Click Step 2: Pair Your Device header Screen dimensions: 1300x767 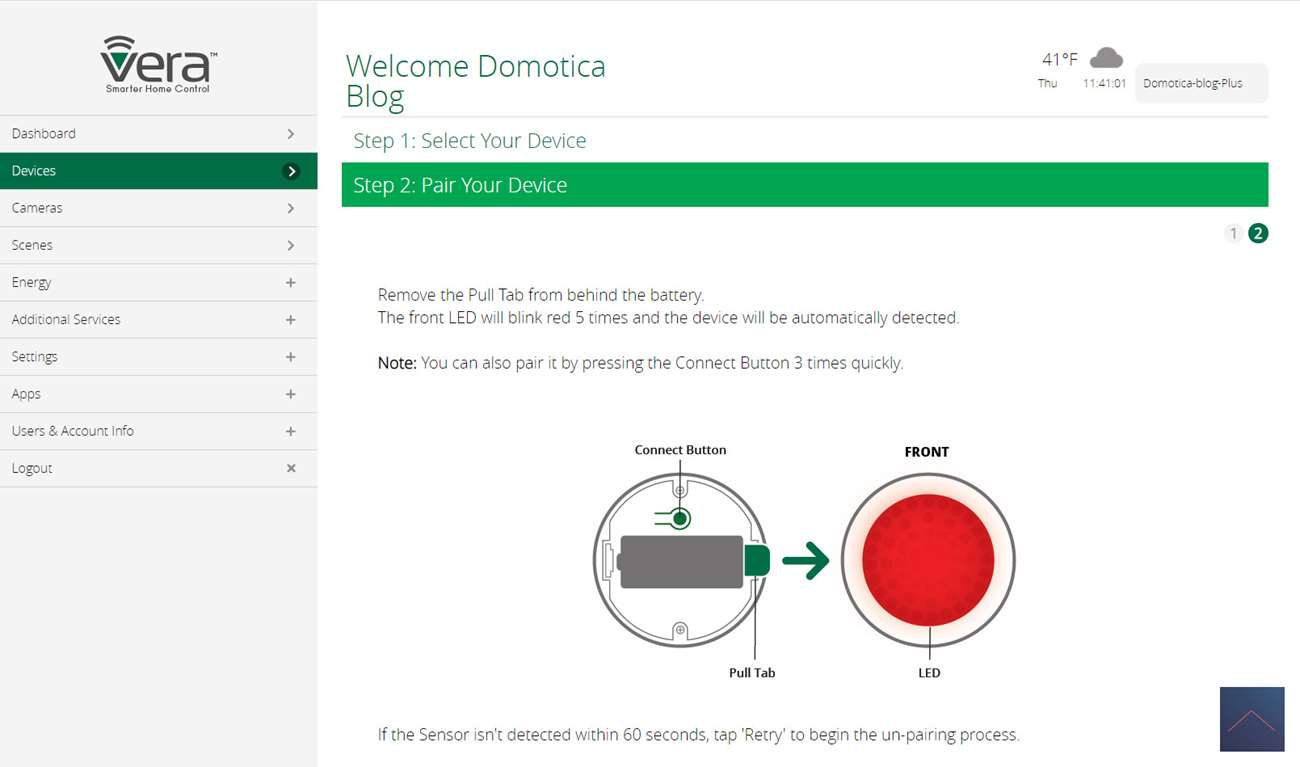click(x=805, y=185)
